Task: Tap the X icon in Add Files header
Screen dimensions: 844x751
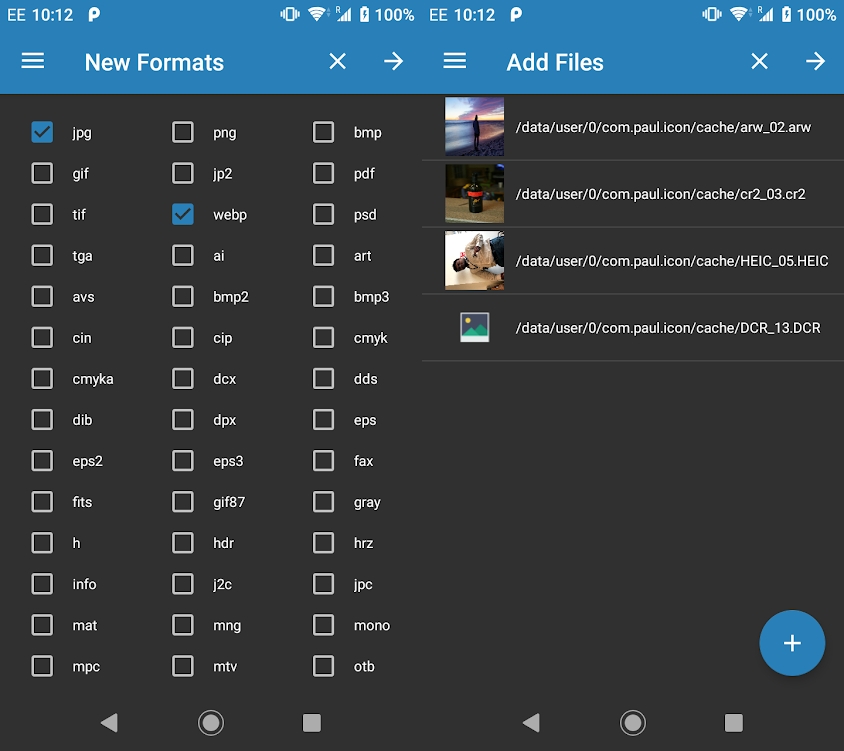Action: pyautogui.click(x=759, y=62)
